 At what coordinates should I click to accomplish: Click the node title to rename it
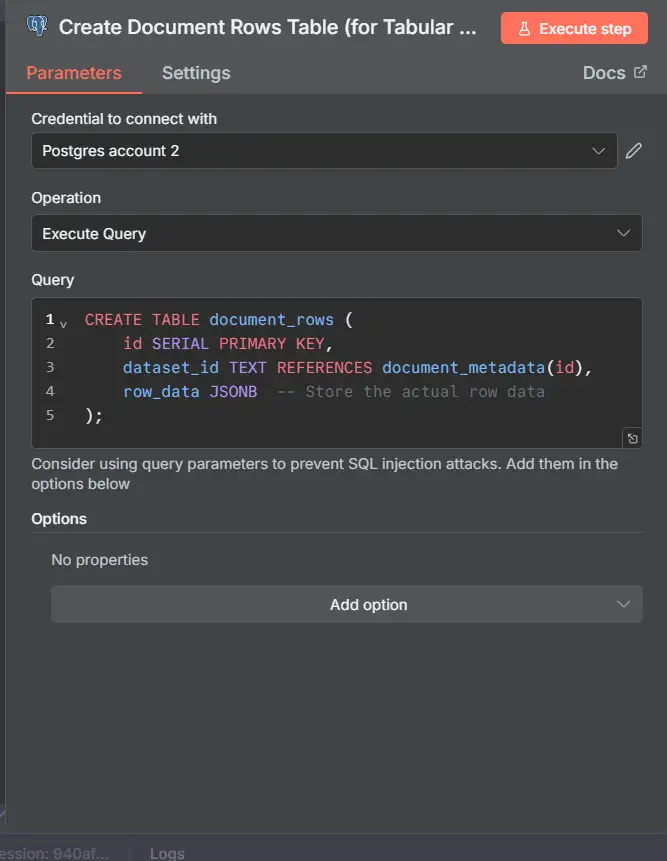click(267, 28)
